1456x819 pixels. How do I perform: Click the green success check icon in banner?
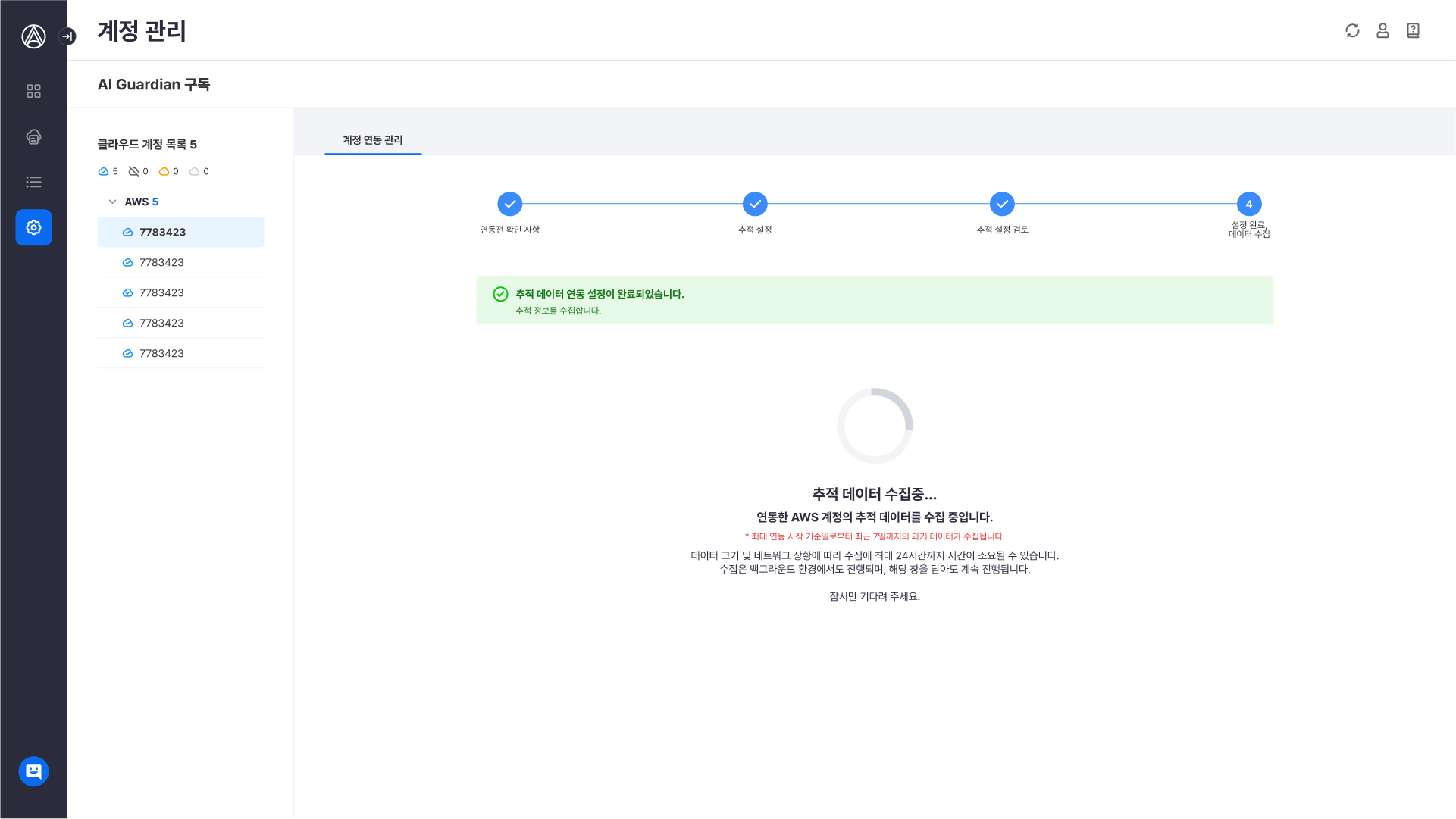tap(500, 294)
